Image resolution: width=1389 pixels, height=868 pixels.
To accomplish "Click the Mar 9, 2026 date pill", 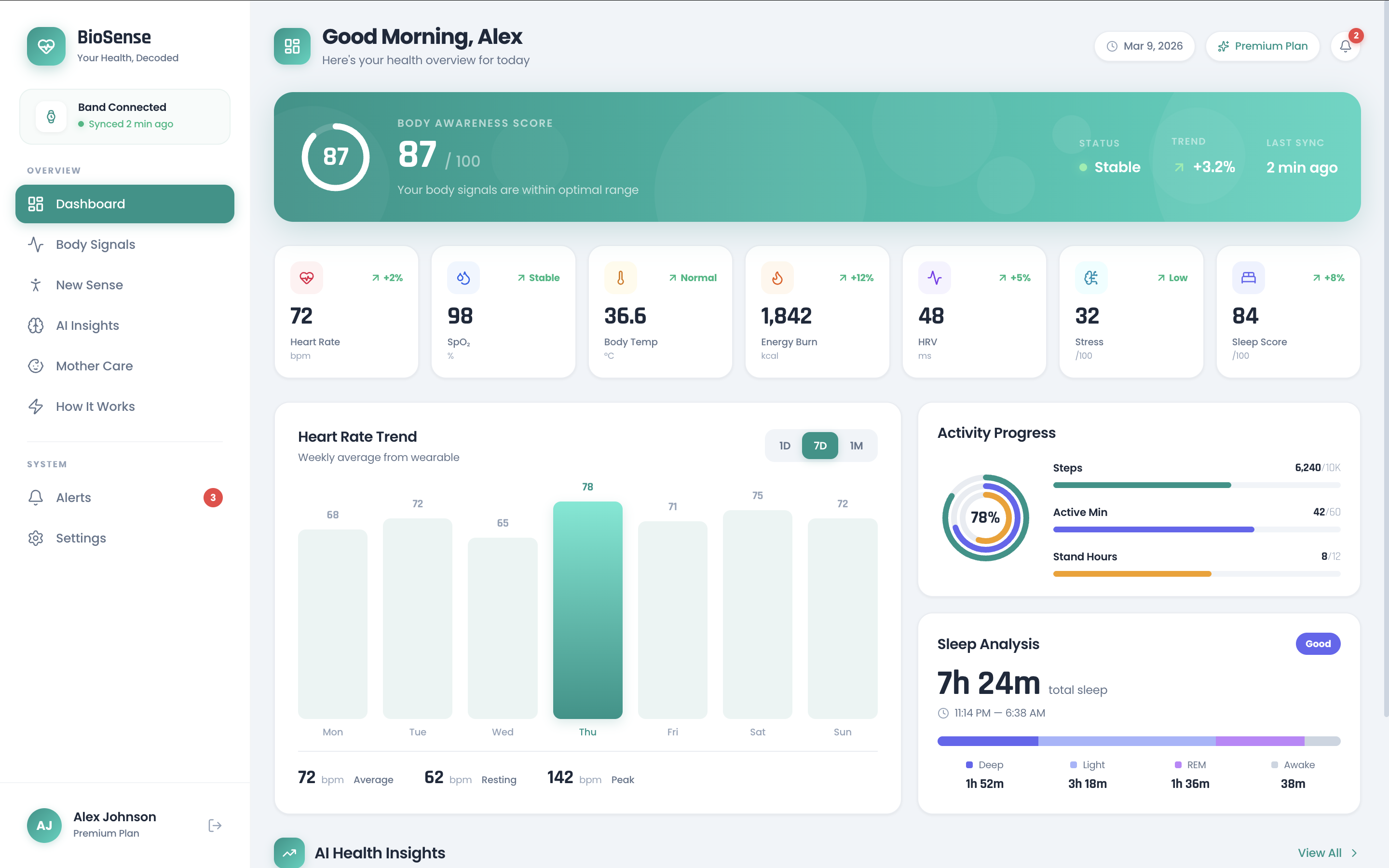I will coord(1144,46).
